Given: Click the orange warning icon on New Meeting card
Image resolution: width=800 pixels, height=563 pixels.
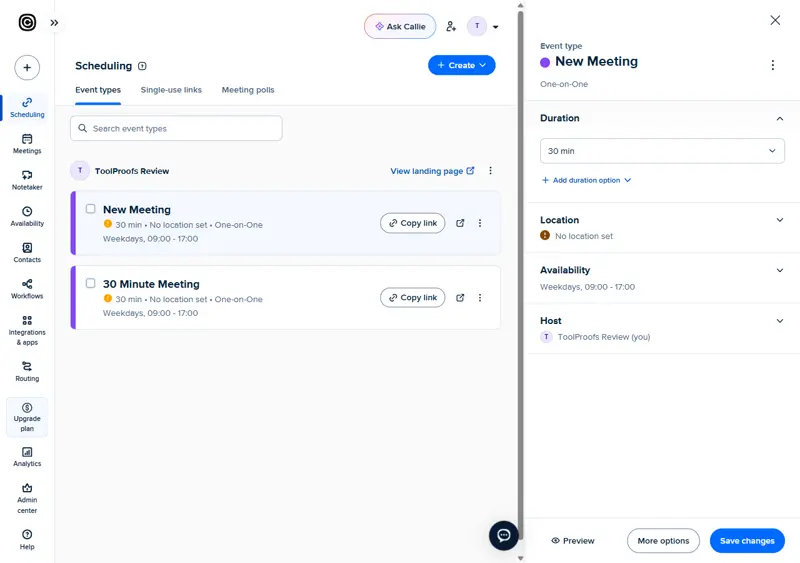Looking at the screenshot, I should [x=108, y=224].
